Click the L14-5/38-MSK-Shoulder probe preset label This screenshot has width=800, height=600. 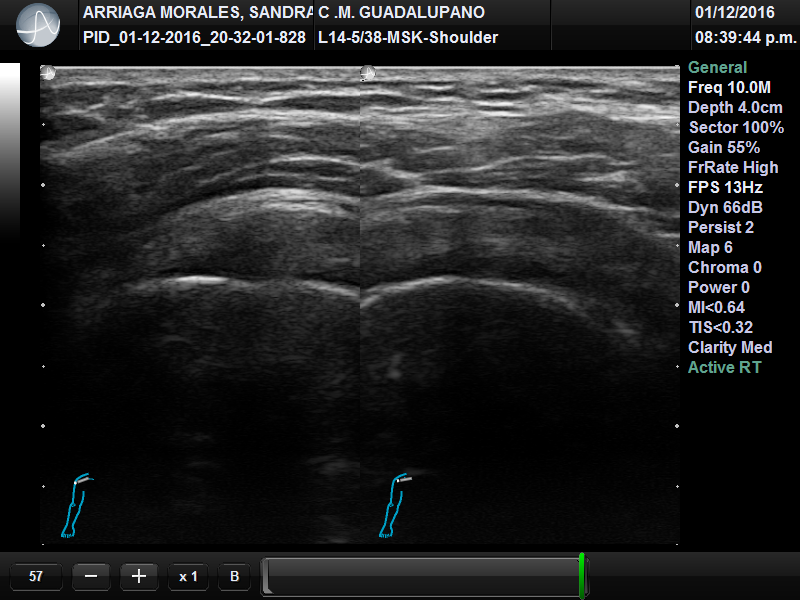tap(408, 37)
